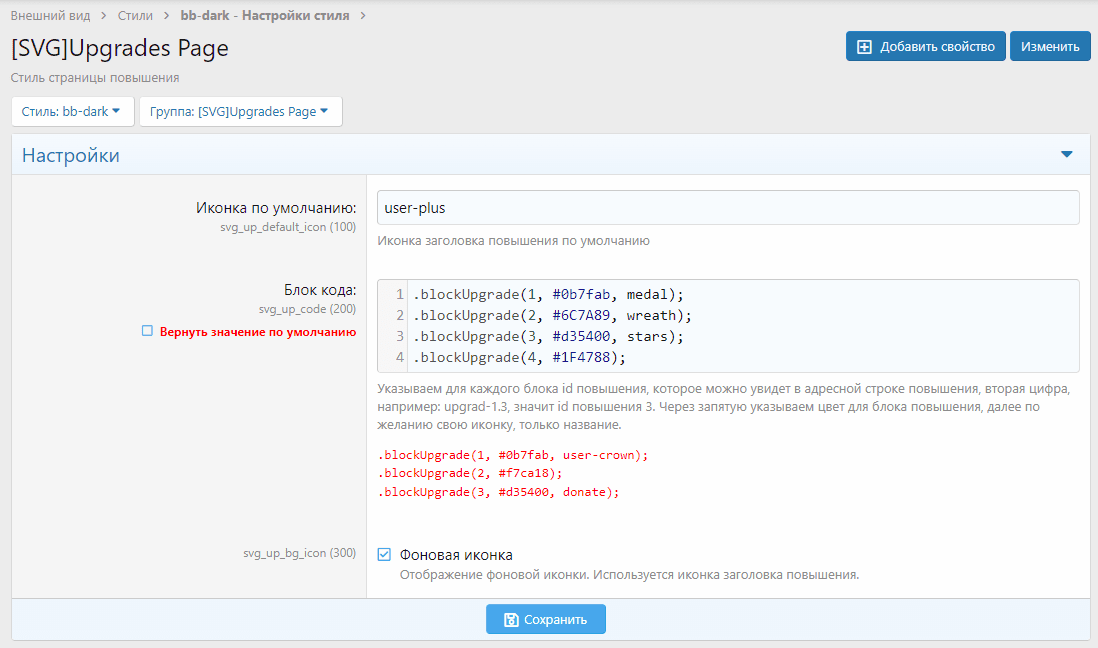Click the caret arrow in Стиль: bb-dark

pyautogui.click(x=117, y=111)
